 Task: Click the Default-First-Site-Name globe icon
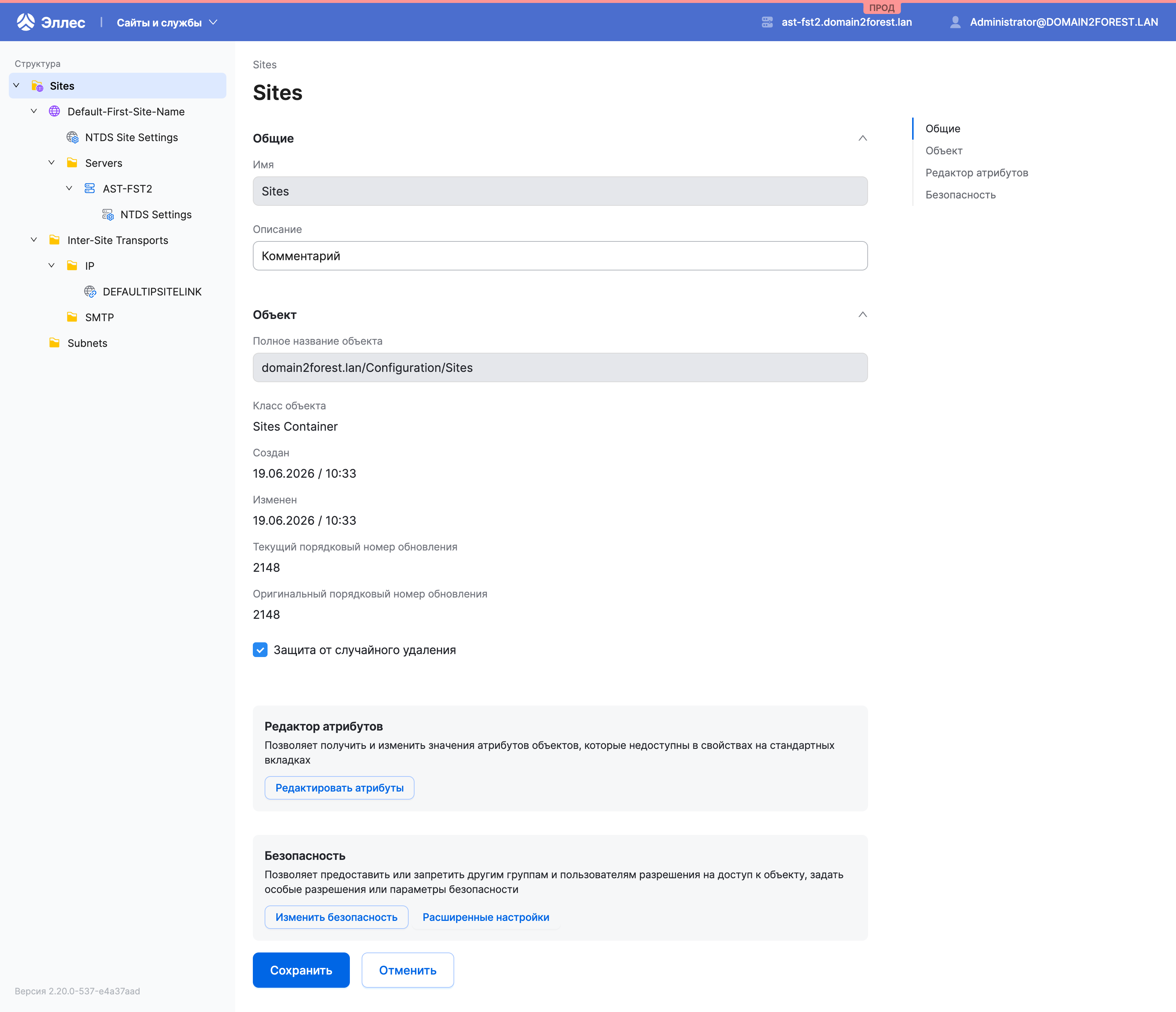(54, 111)
